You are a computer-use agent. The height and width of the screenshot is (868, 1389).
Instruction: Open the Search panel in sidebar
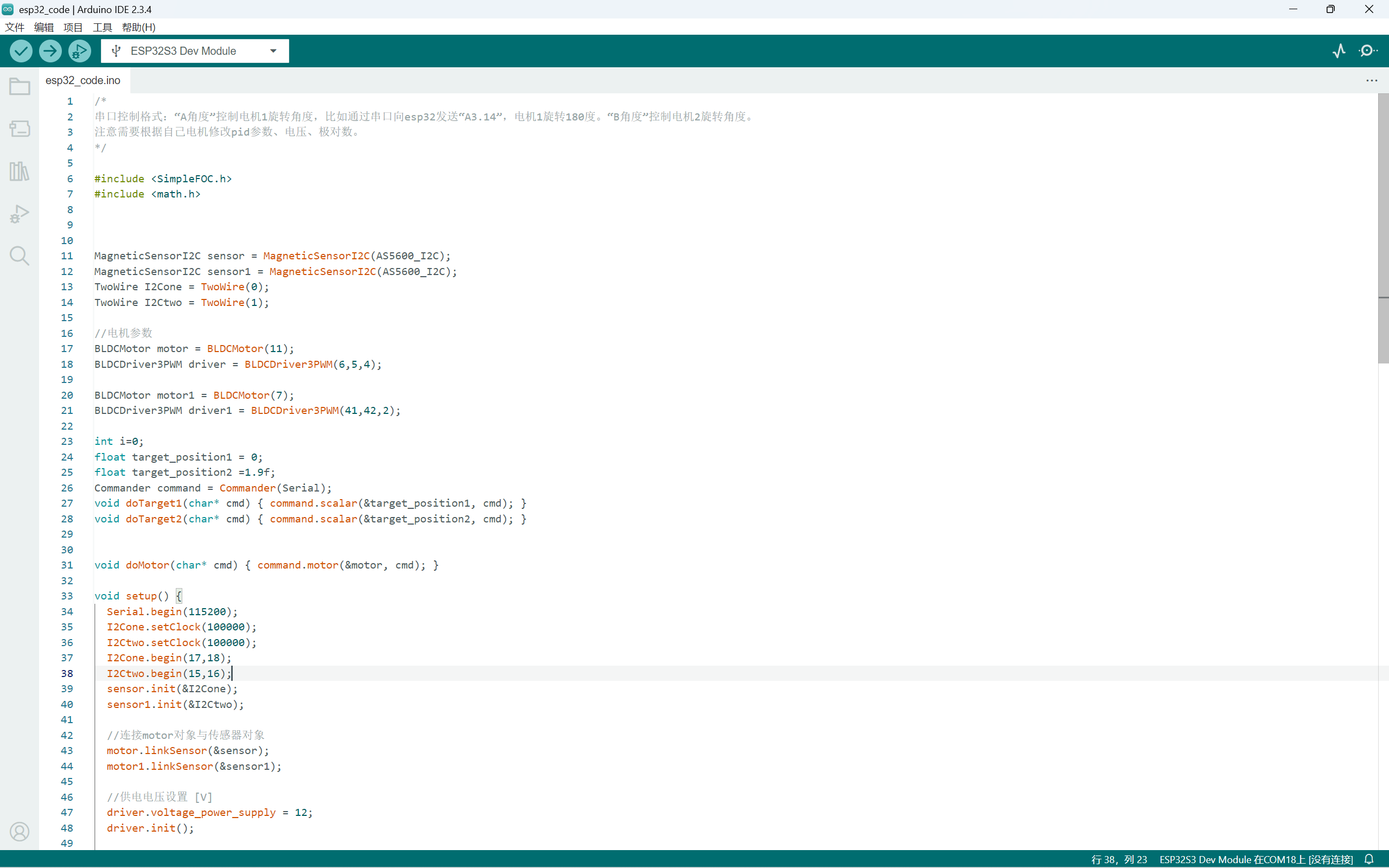pos(20,256)
